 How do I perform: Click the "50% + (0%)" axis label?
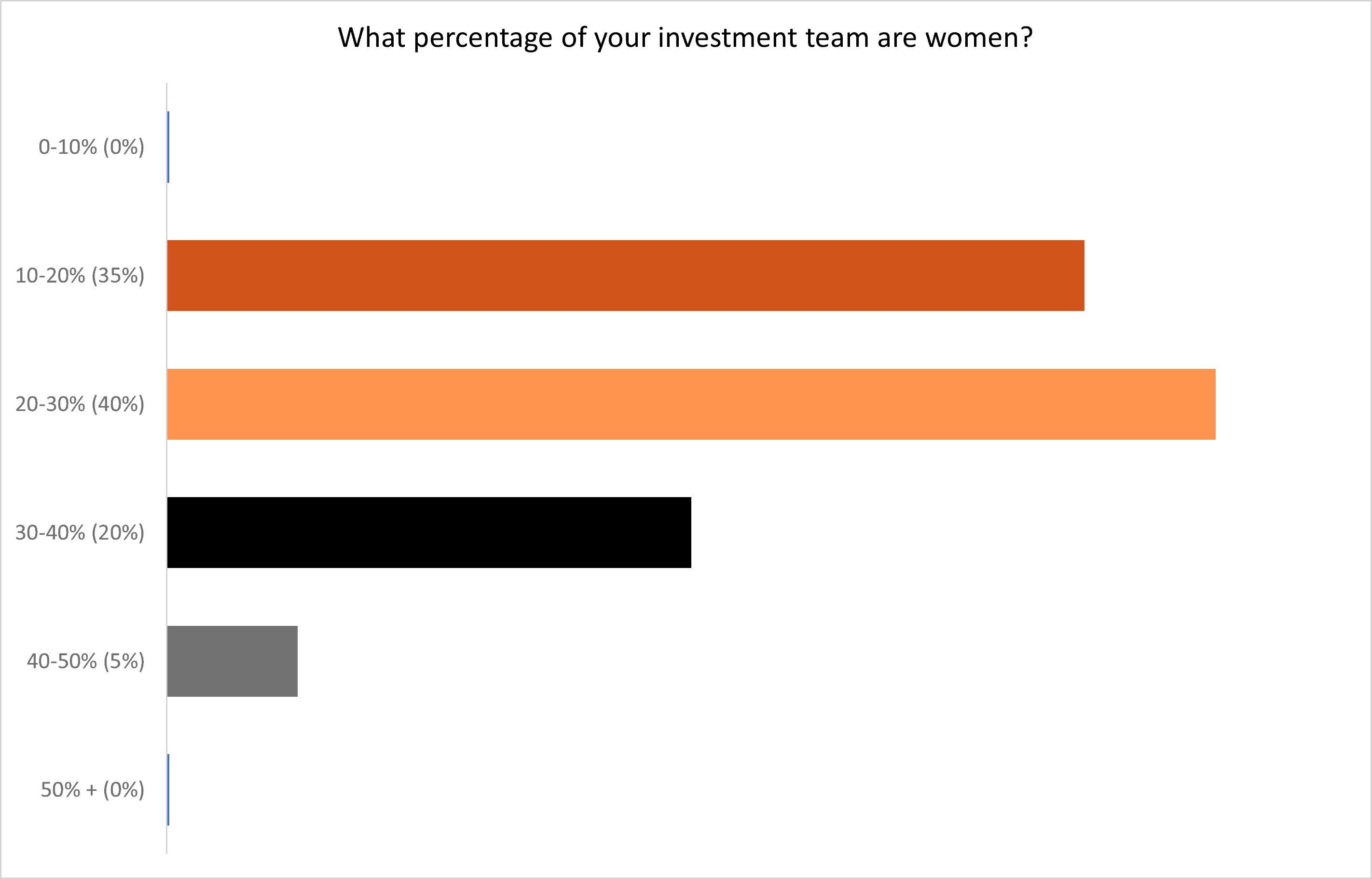93,790
